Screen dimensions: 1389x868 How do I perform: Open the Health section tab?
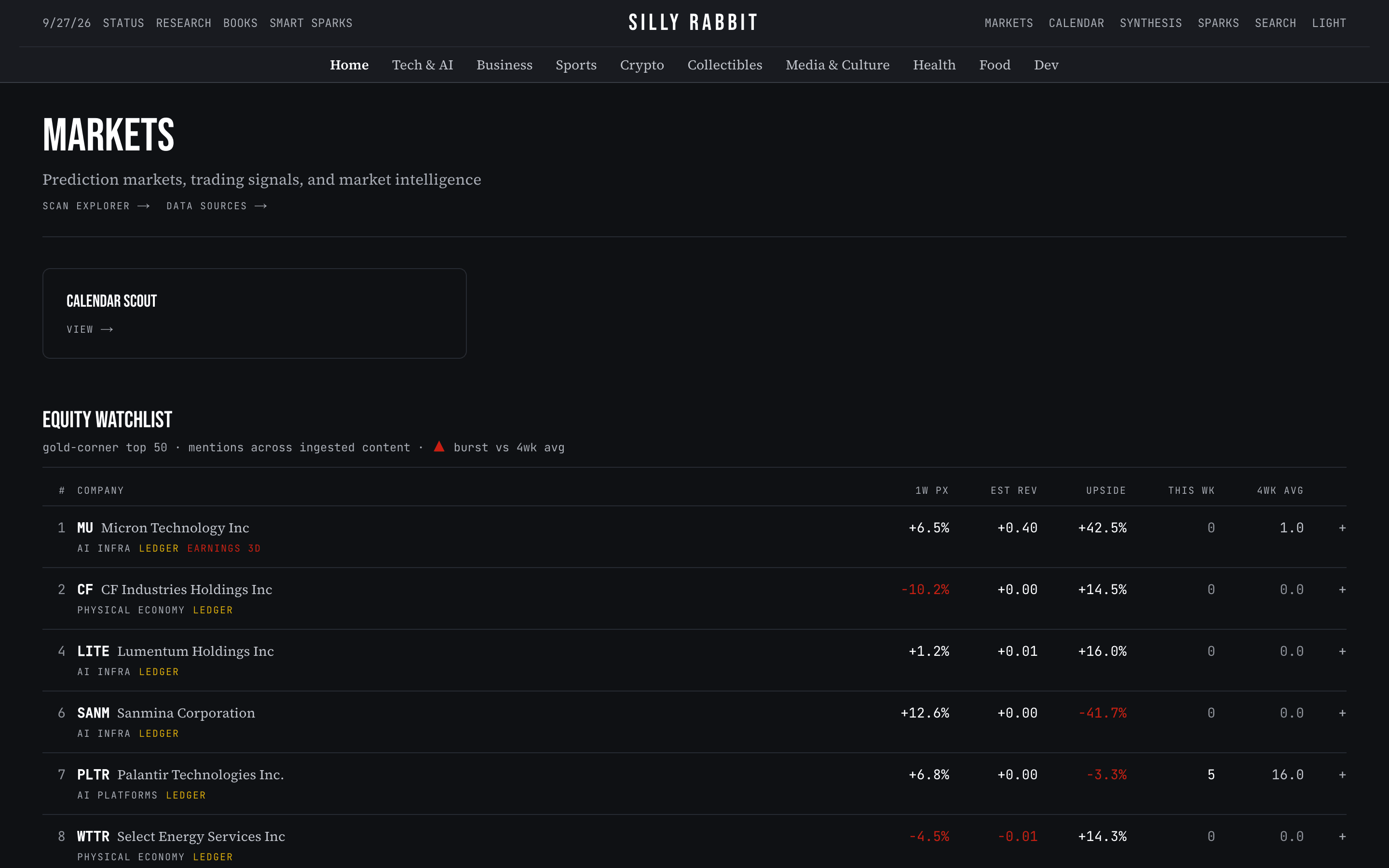(x=934, y=65)
